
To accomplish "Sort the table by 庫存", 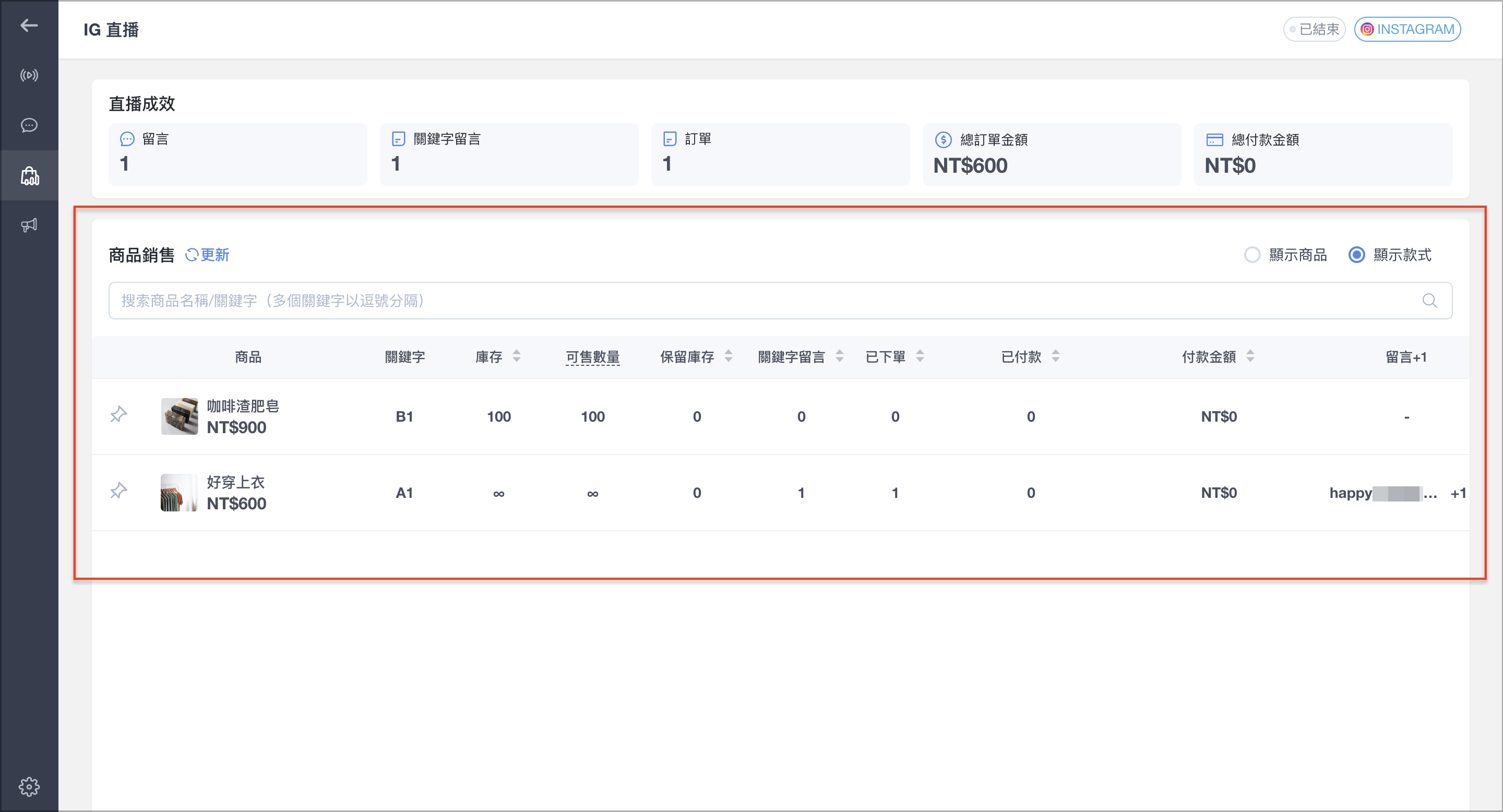I will pos(516,356).
